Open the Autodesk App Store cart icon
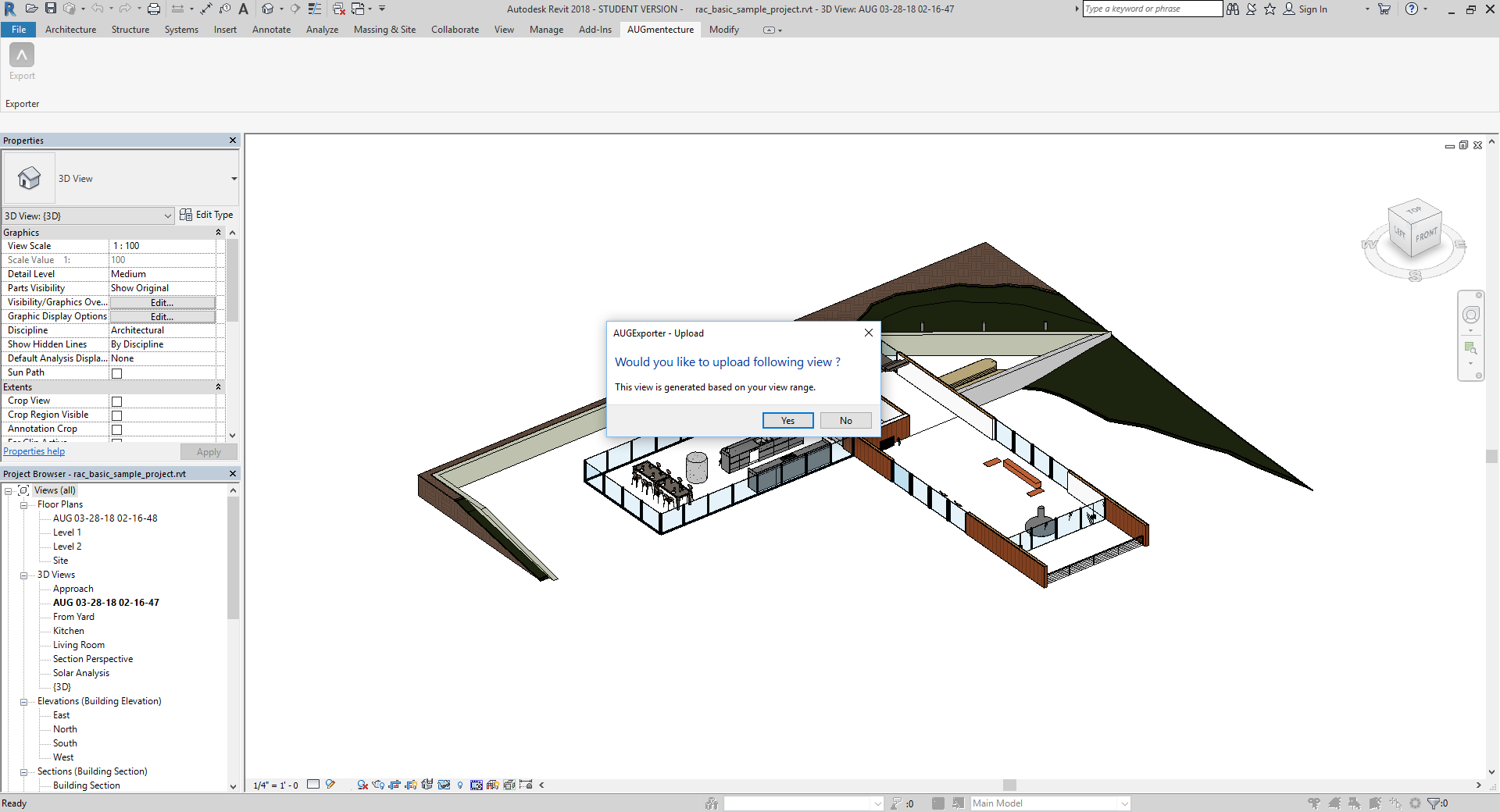The width and height of the screenshot is (1500, 812). click(1384, 9)
